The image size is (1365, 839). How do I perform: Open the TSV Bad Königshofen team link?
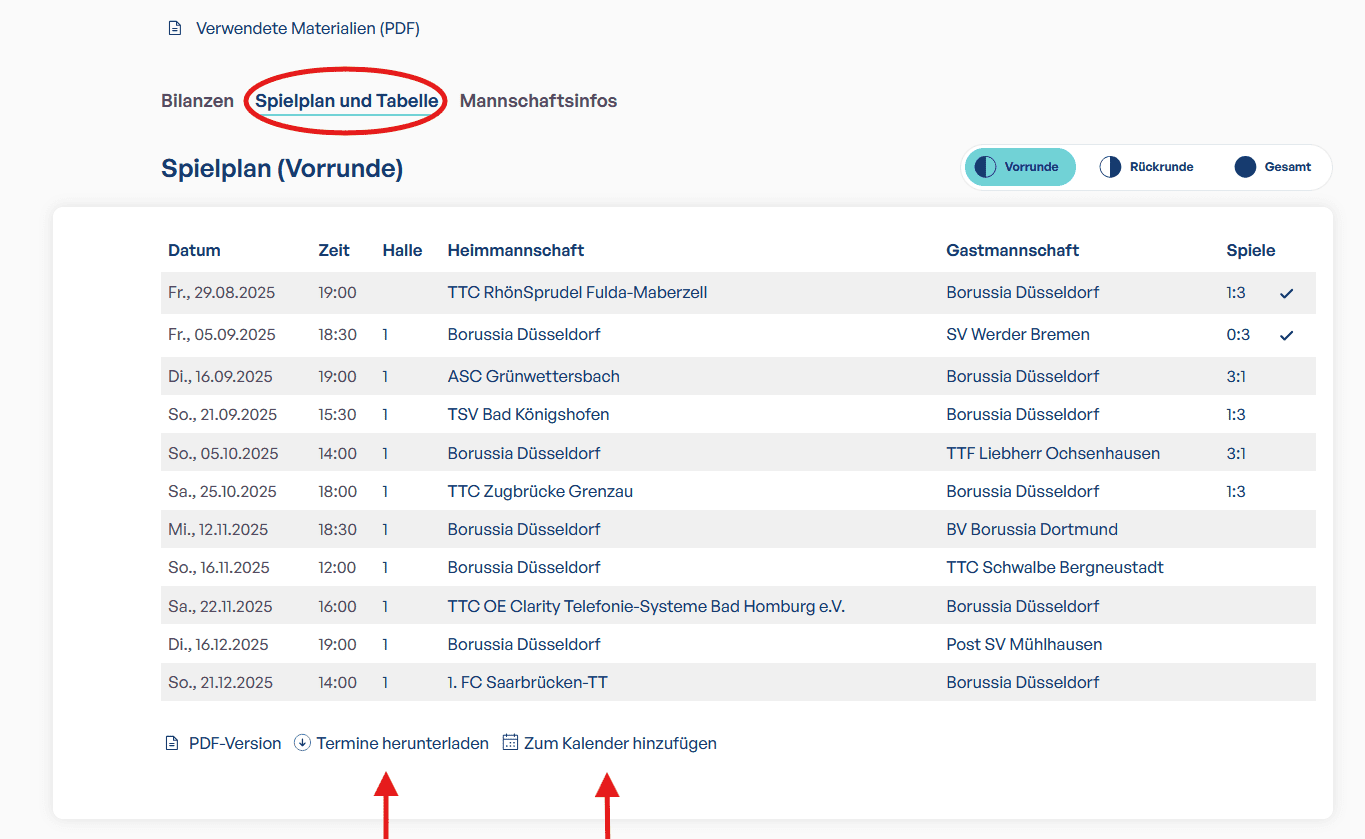pos(528,415)
